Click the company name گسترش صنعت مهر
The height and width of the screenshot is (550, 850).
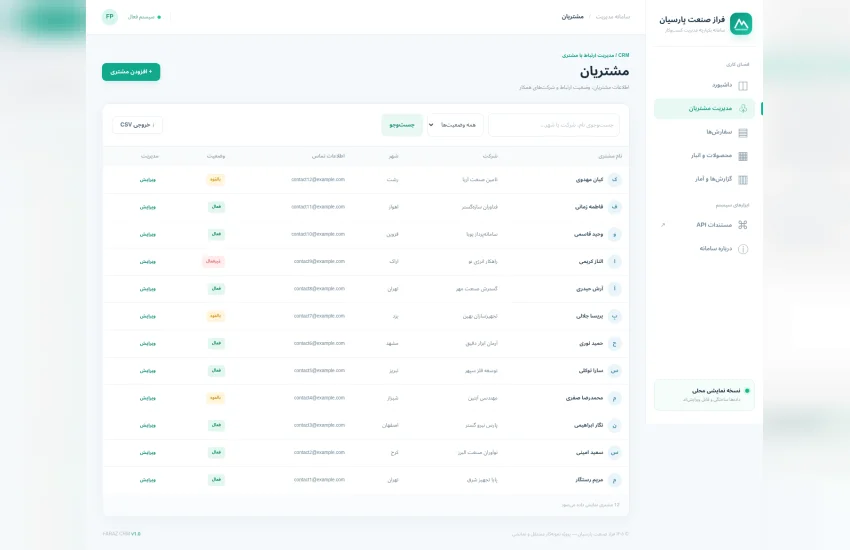tap(476, 289)
